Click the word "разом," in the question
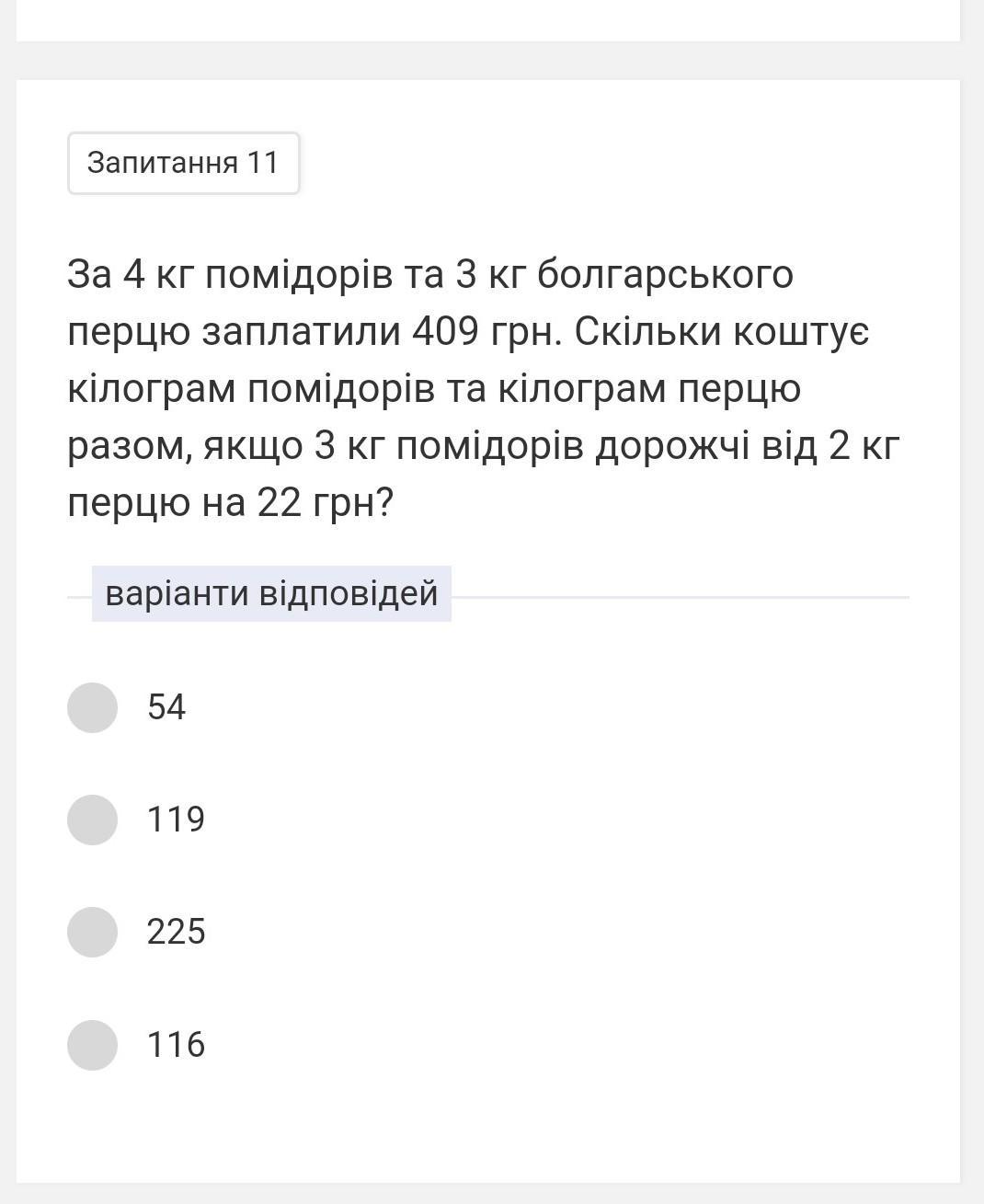 130,446
